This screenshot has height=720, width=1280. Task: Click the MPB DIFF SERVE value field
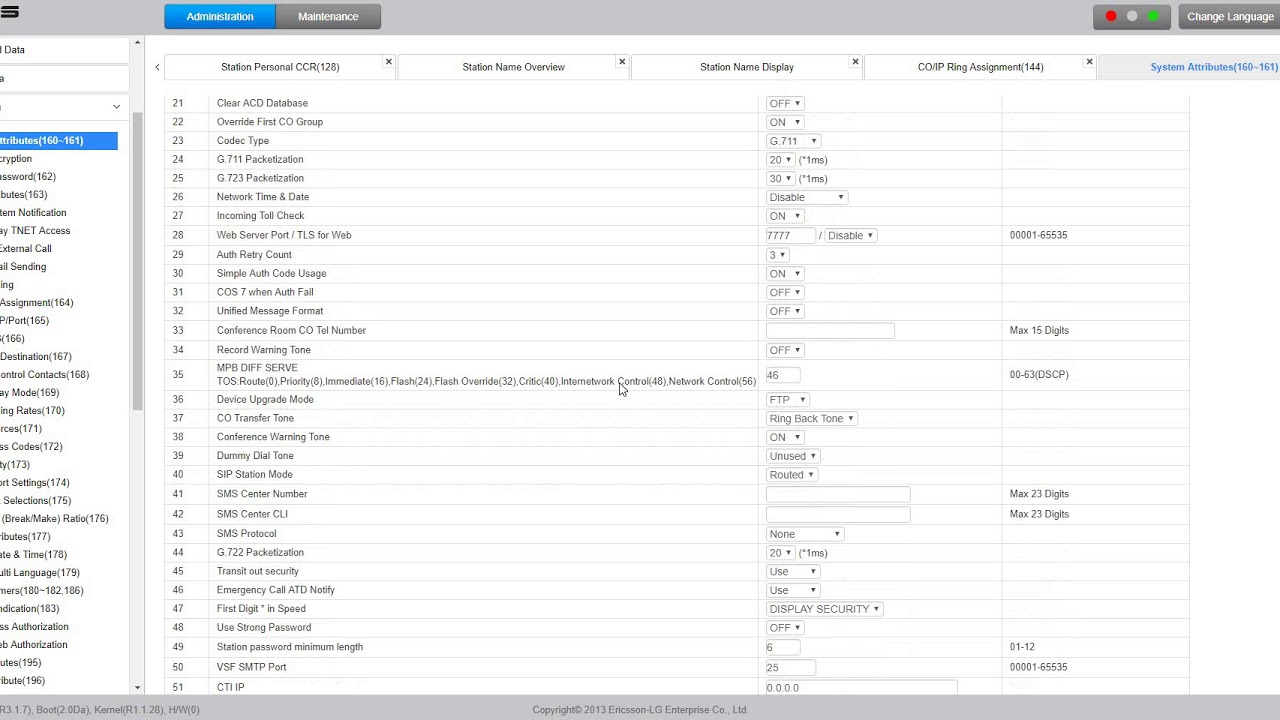(x=783, y=375)
